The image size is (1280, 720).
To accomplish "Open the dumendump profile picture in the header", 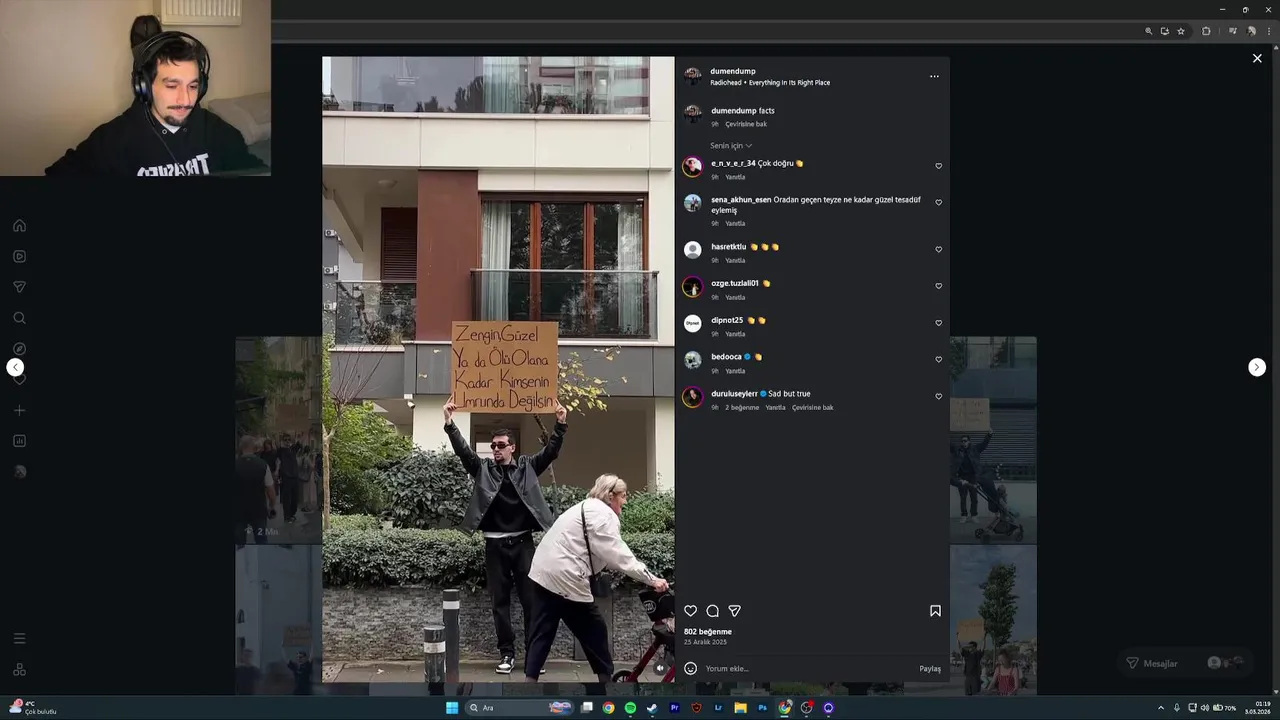I will [692, 77].
